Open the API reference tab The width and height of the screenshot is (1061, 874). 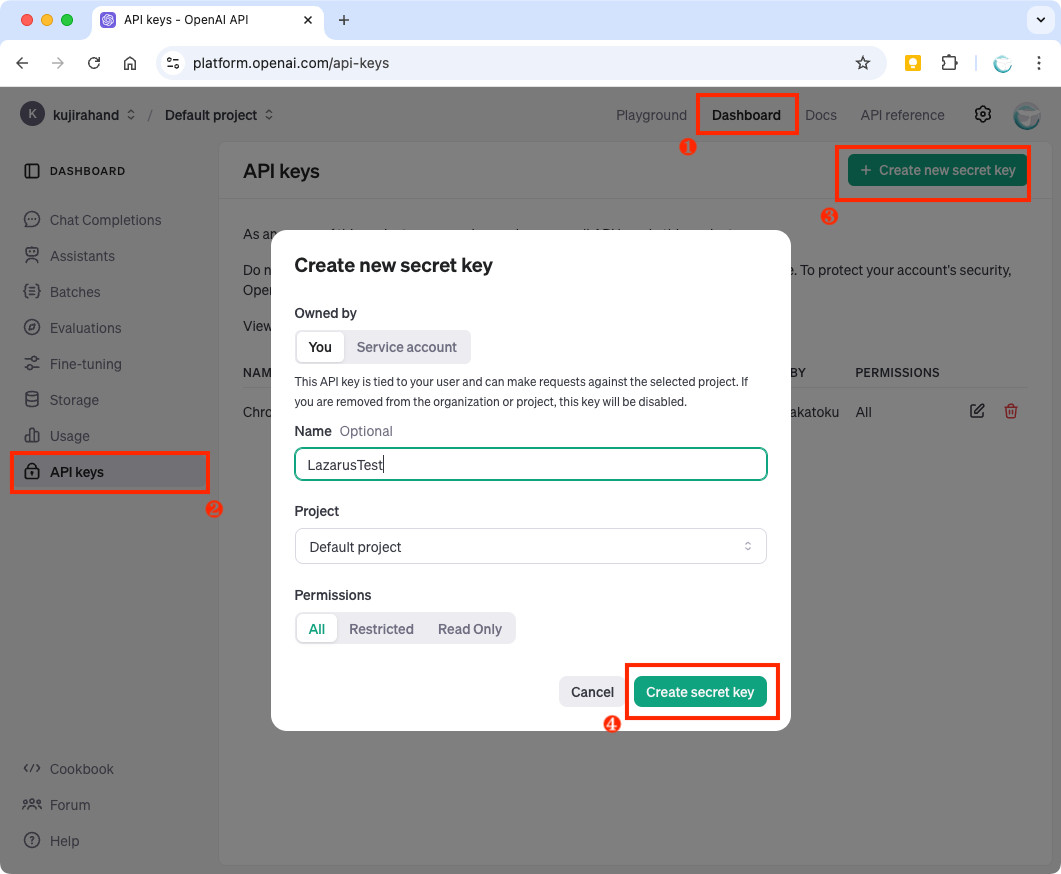coord(902,115)
